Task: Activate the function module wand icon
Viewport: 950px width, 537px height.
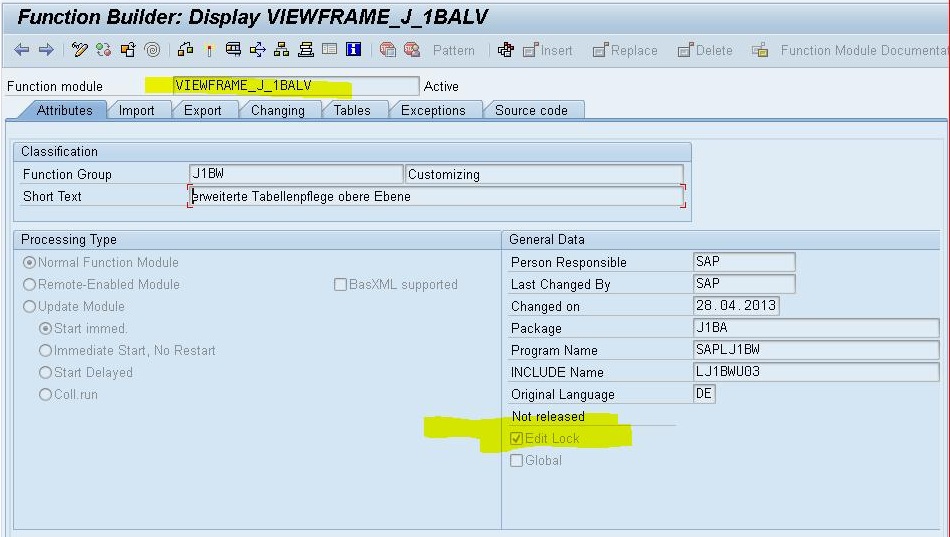Action: tap(210, 50)
